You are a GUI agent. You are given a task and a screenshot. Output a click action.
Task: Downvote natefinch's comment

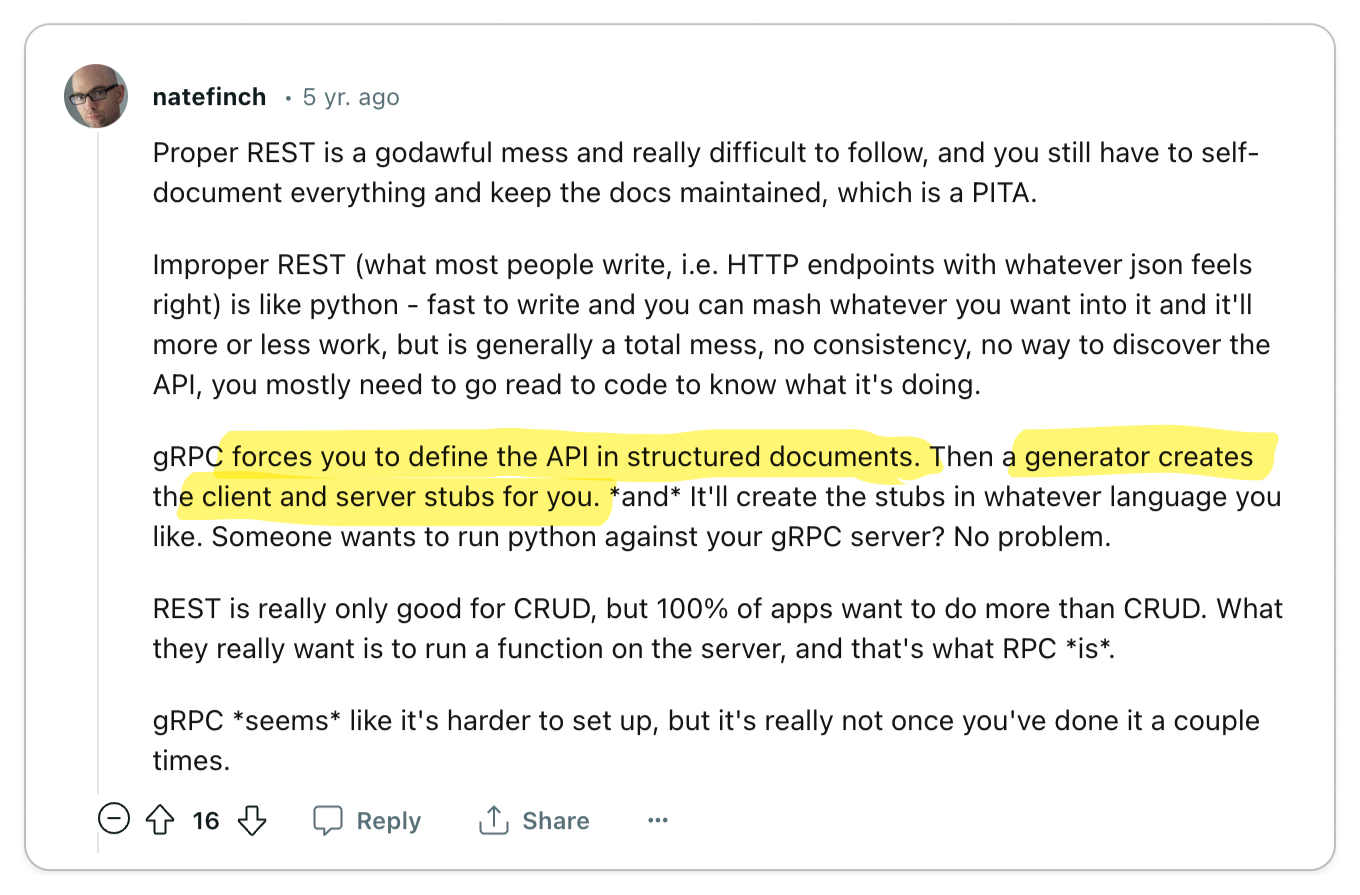252,821
